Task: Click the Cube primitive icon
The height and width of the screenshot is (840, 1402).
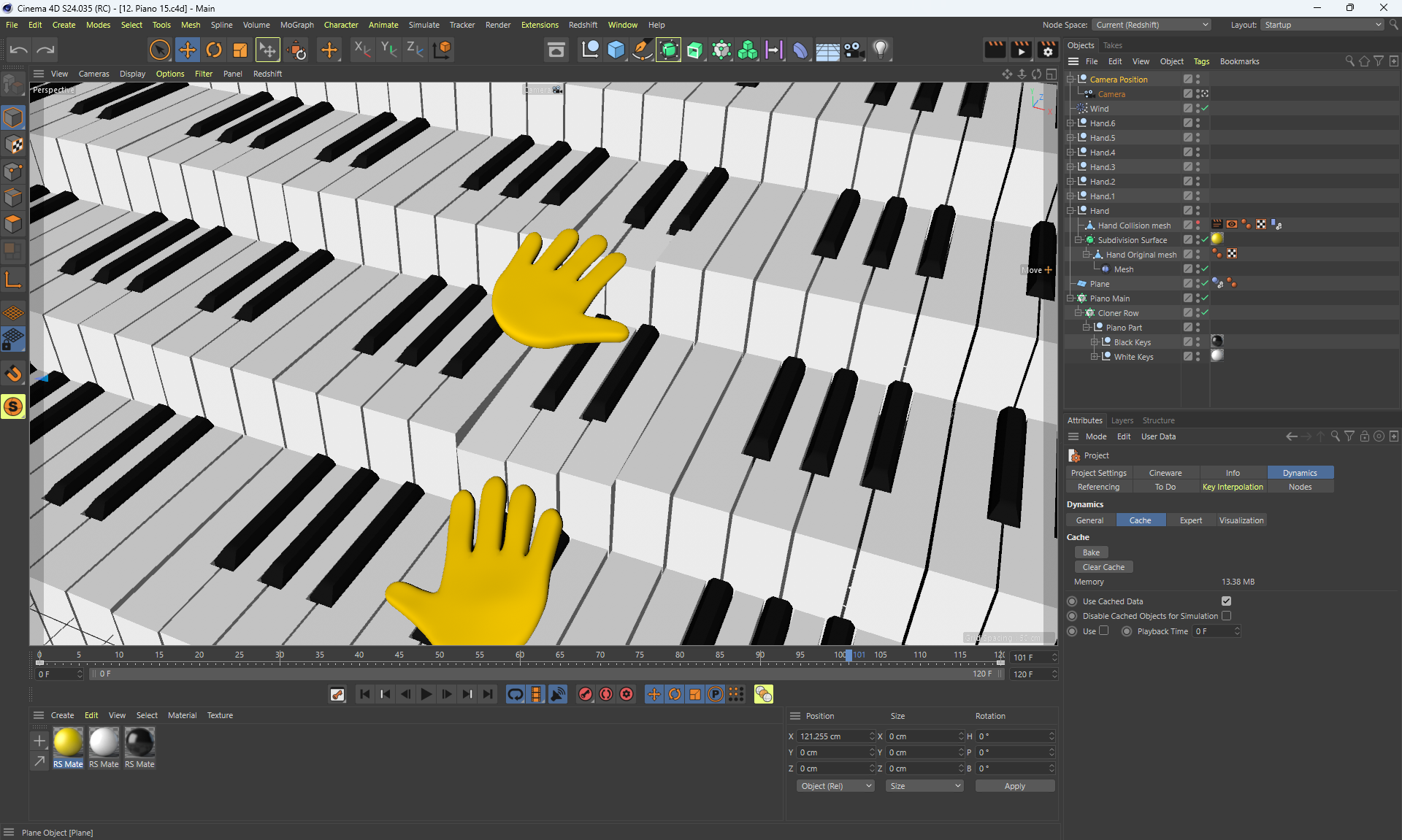Action: pos(616,50)
